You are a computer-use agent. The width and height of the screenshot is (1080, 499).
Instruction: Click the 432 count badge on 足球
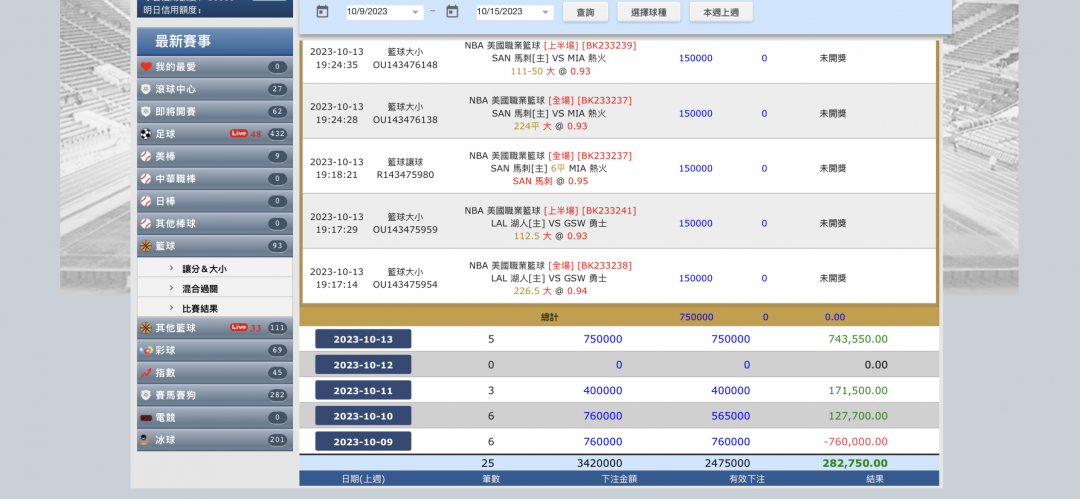point(278,134)
